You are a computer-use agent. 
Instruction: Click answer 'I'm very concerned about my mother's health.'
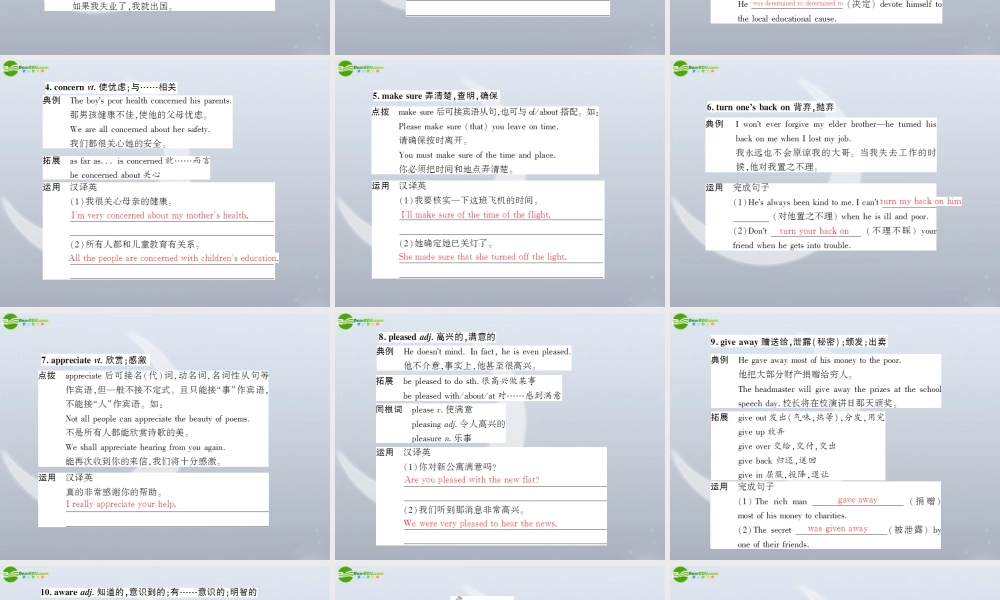coord(159,216)
